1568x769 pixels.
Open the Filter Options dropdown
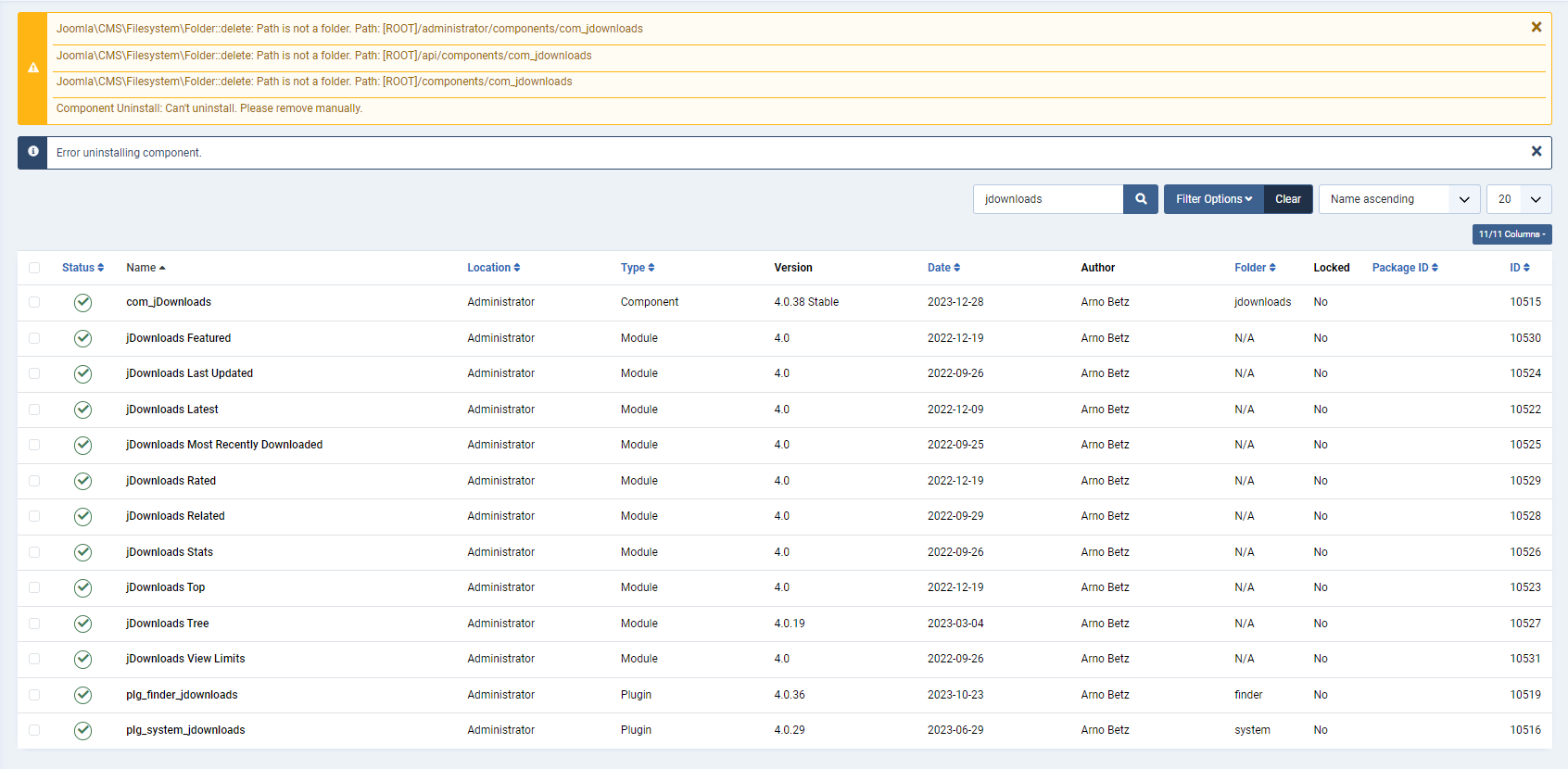tap(1214, 199)
